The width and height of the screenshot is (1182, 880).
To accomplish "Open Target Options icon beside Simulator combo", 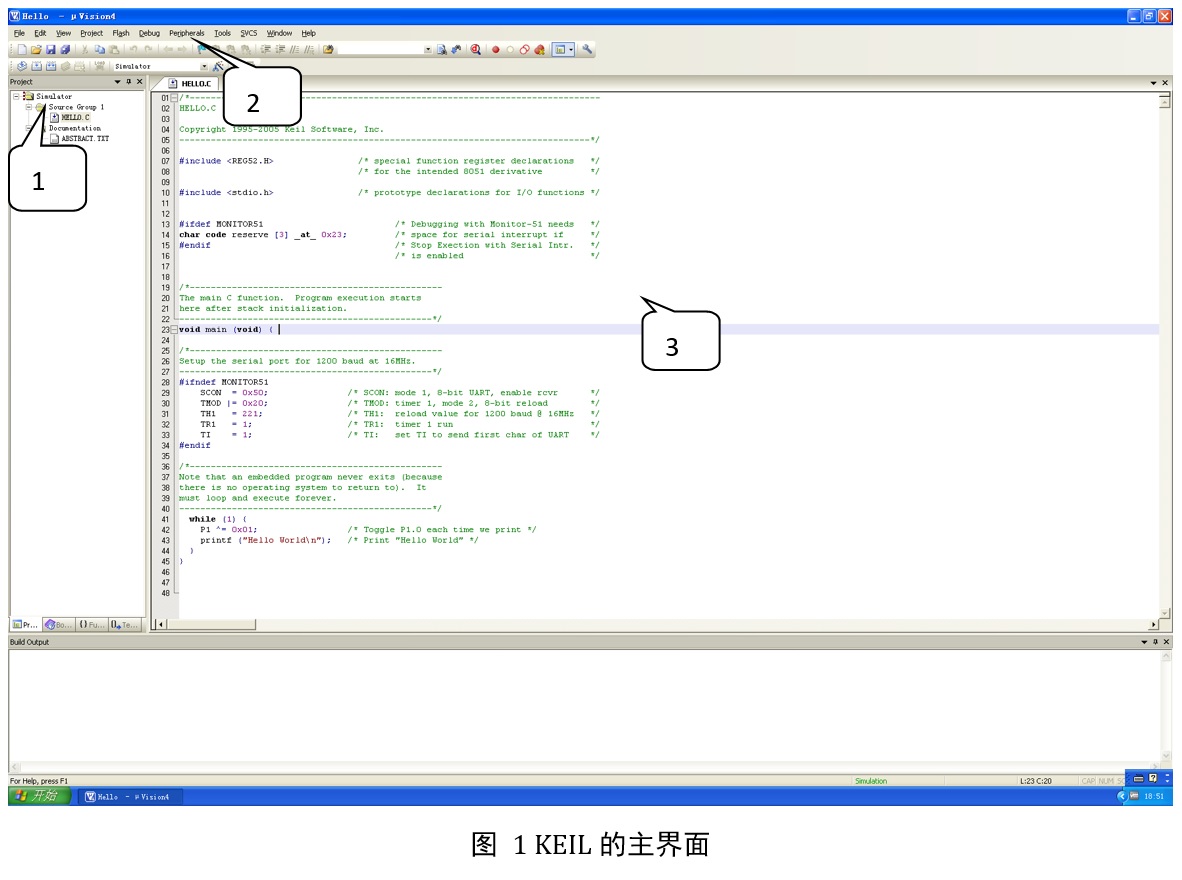I will pos(218,66).
